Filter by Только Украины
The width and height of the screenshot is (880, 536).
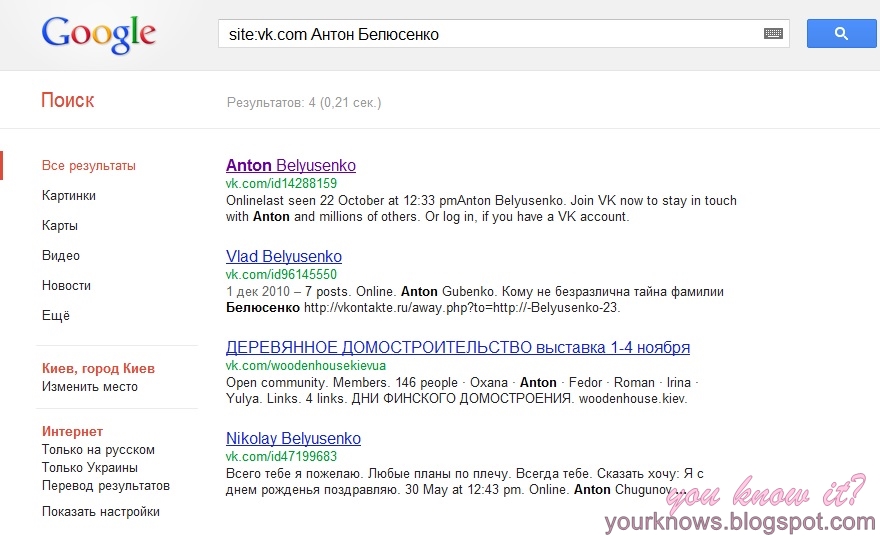coord(90,468)
